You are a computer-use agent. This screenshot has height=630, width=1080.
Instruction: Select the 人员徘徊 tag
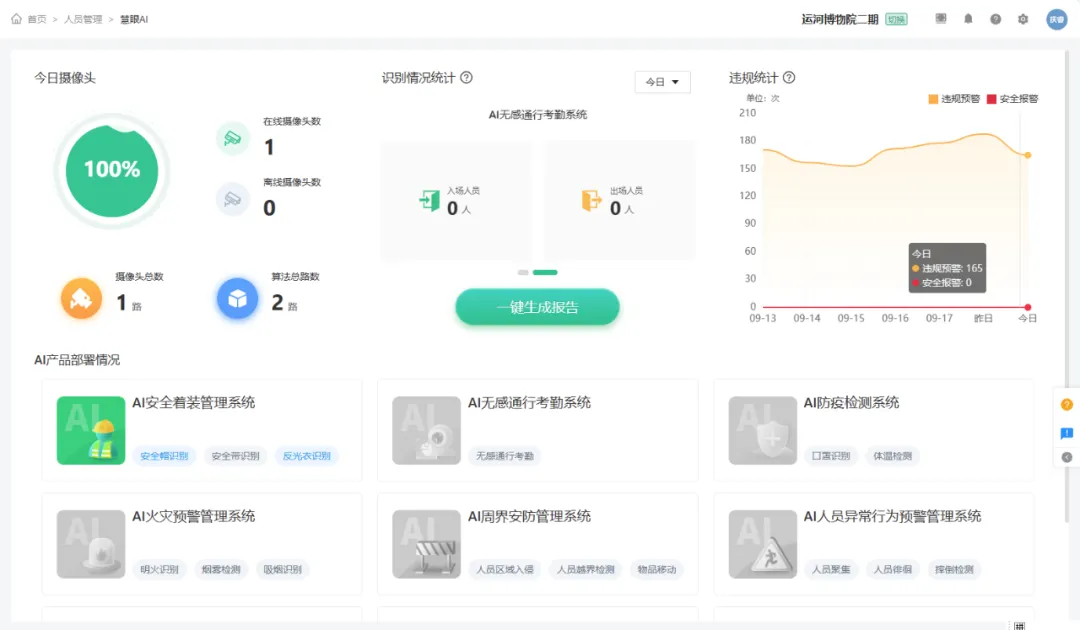[893, 569]
